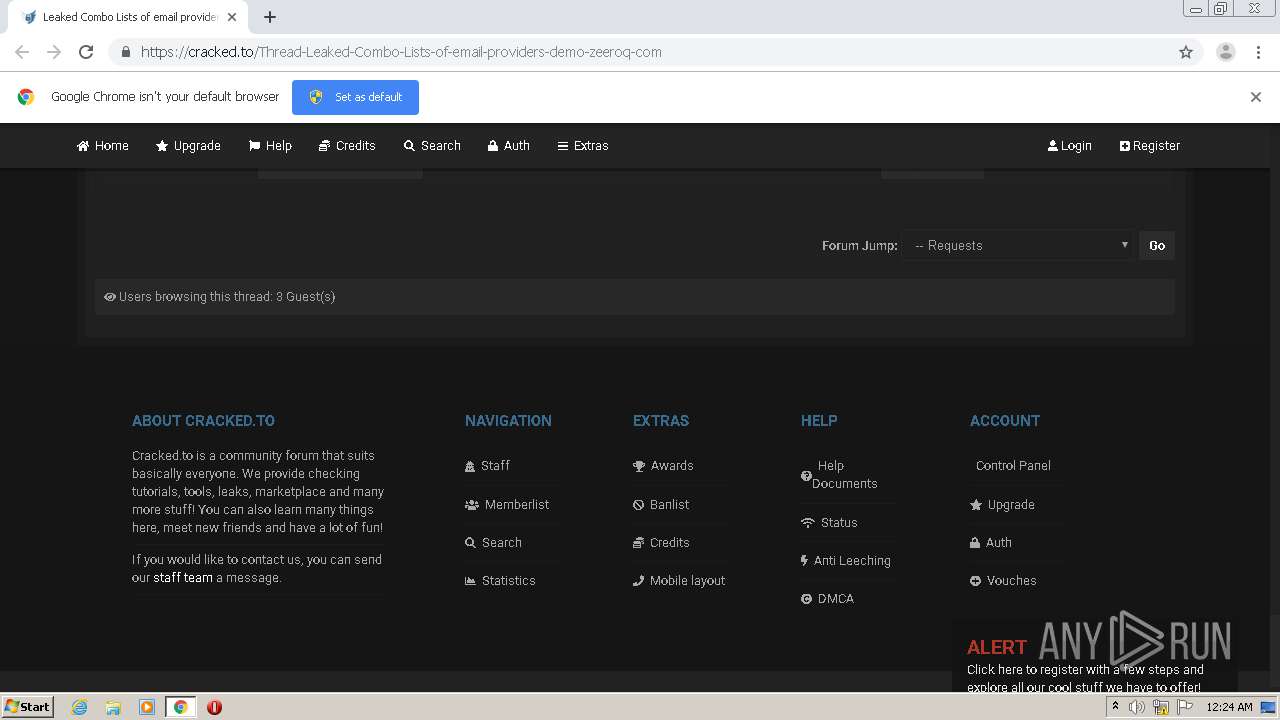
Task: View site info via padlock icon
Action: pyautogui.click(x=125, y=52)
